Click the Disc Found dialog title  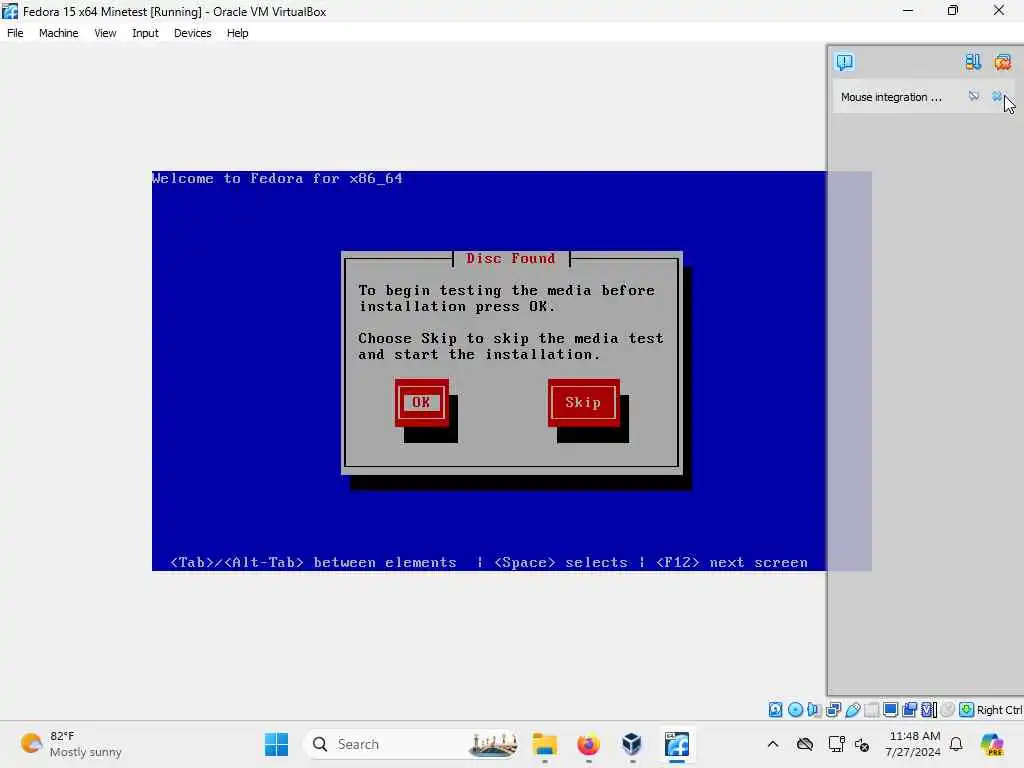tap(511, 259)
